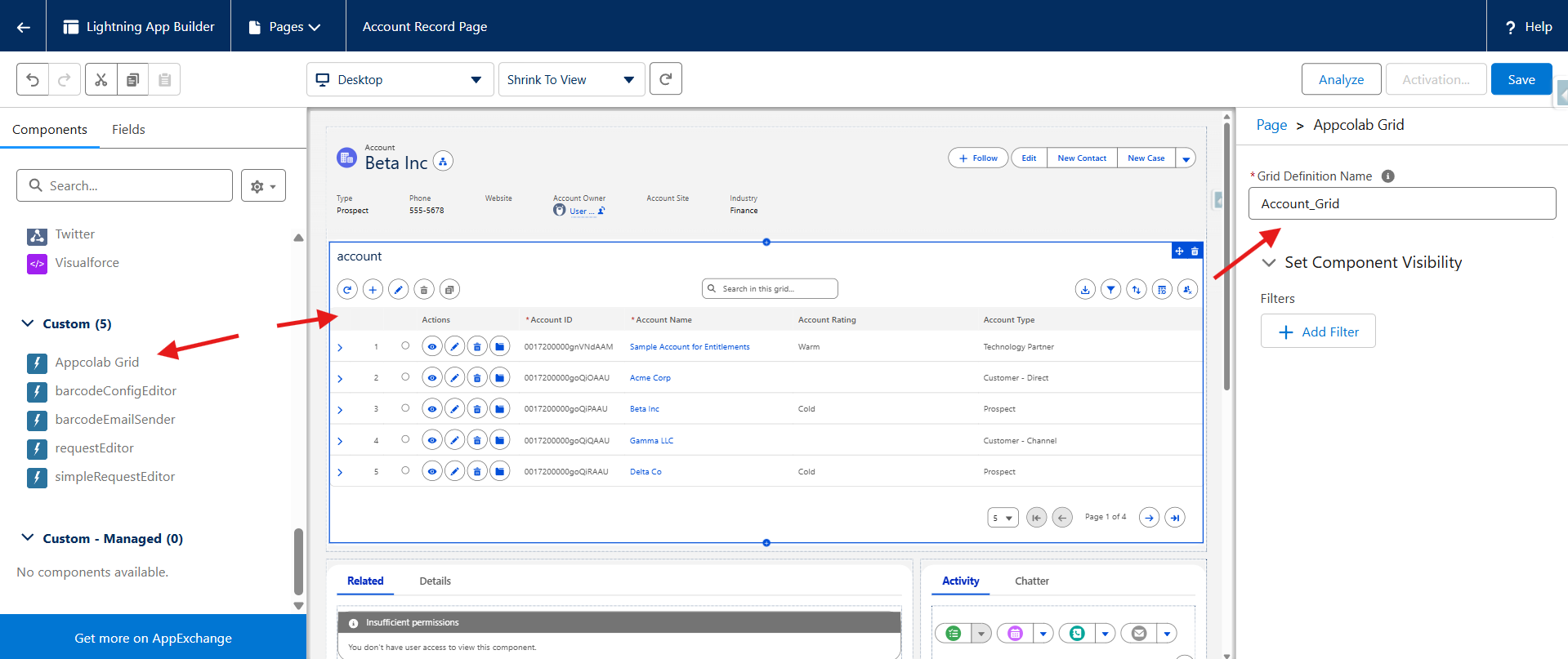Open component list settings gear dropdown
This screenshot has height=659, width=1568.
[263, 186]
